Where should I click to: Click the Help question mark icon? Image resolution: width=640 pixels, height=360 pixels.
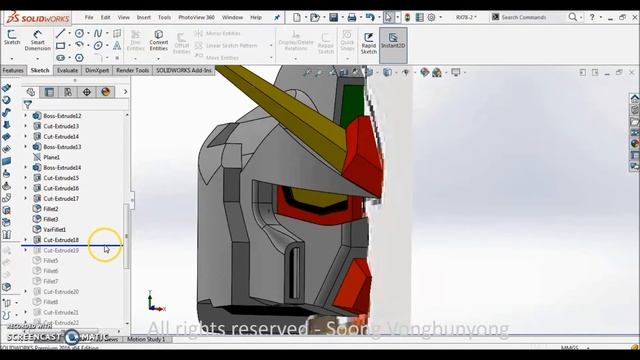tap(592, 17)
